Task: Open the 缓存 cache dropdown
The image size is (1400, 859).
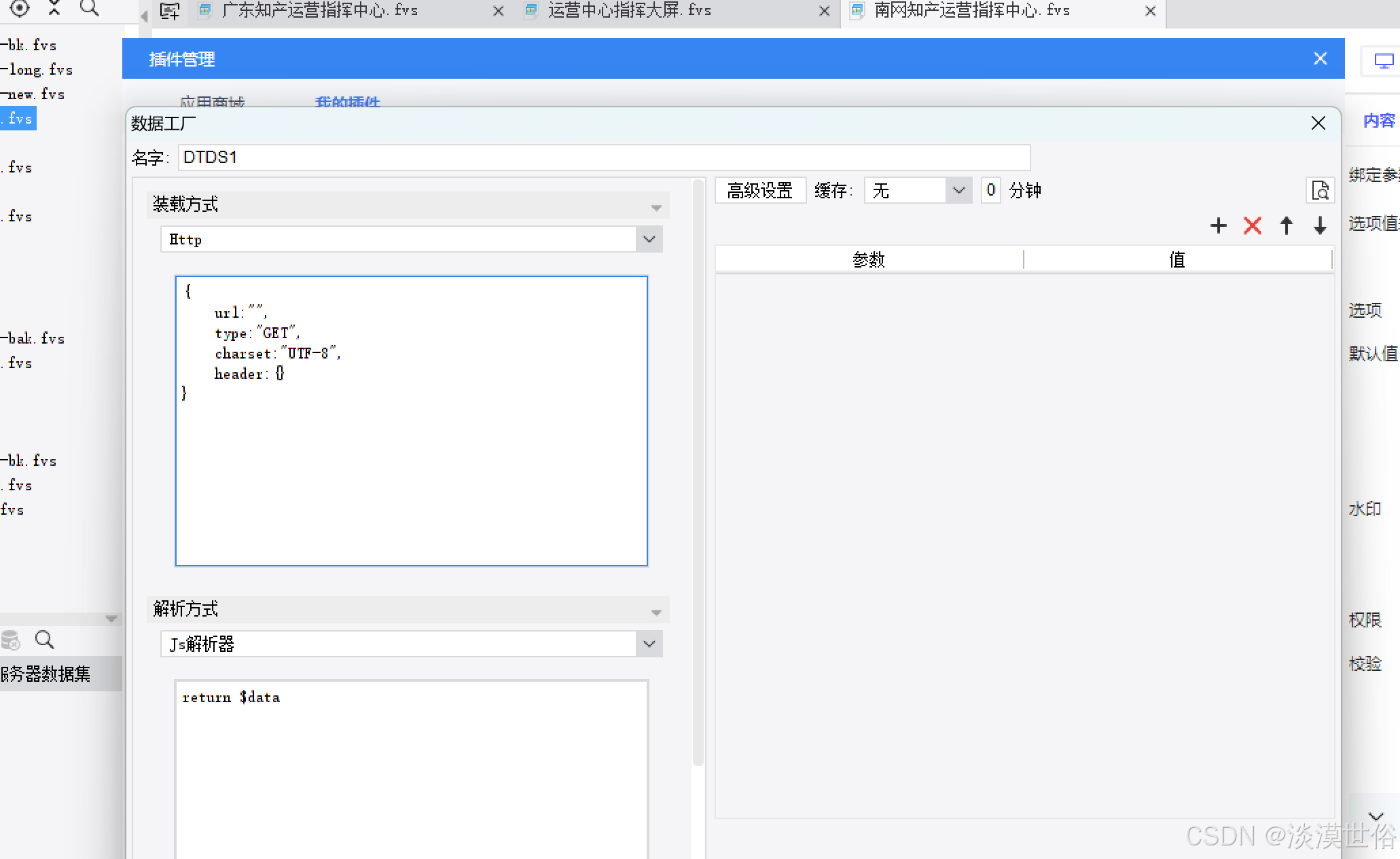Action: [958, 191]
